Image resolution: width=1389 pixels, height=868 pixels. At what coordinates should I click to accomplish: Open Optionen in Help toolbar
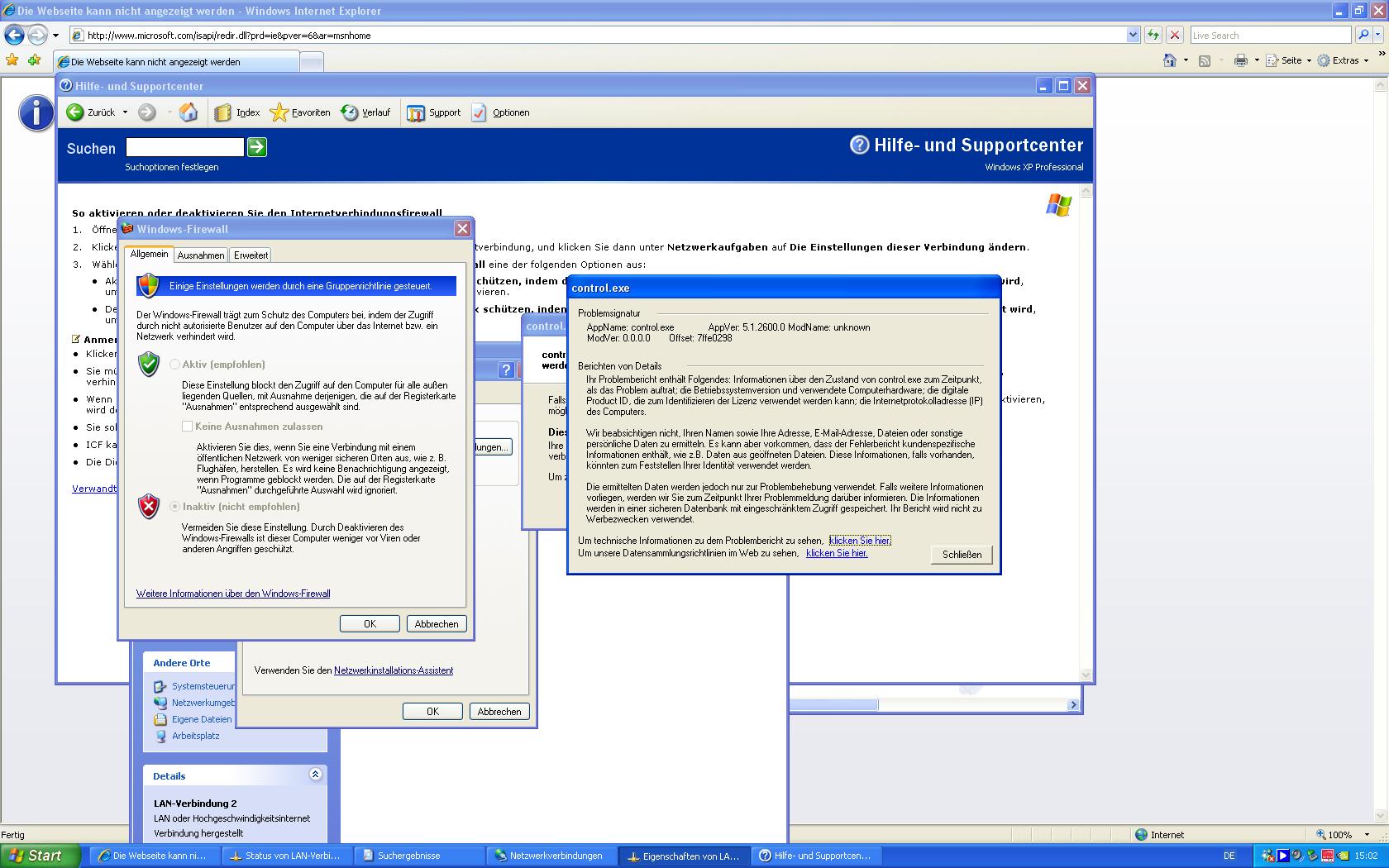coord(480,112)
